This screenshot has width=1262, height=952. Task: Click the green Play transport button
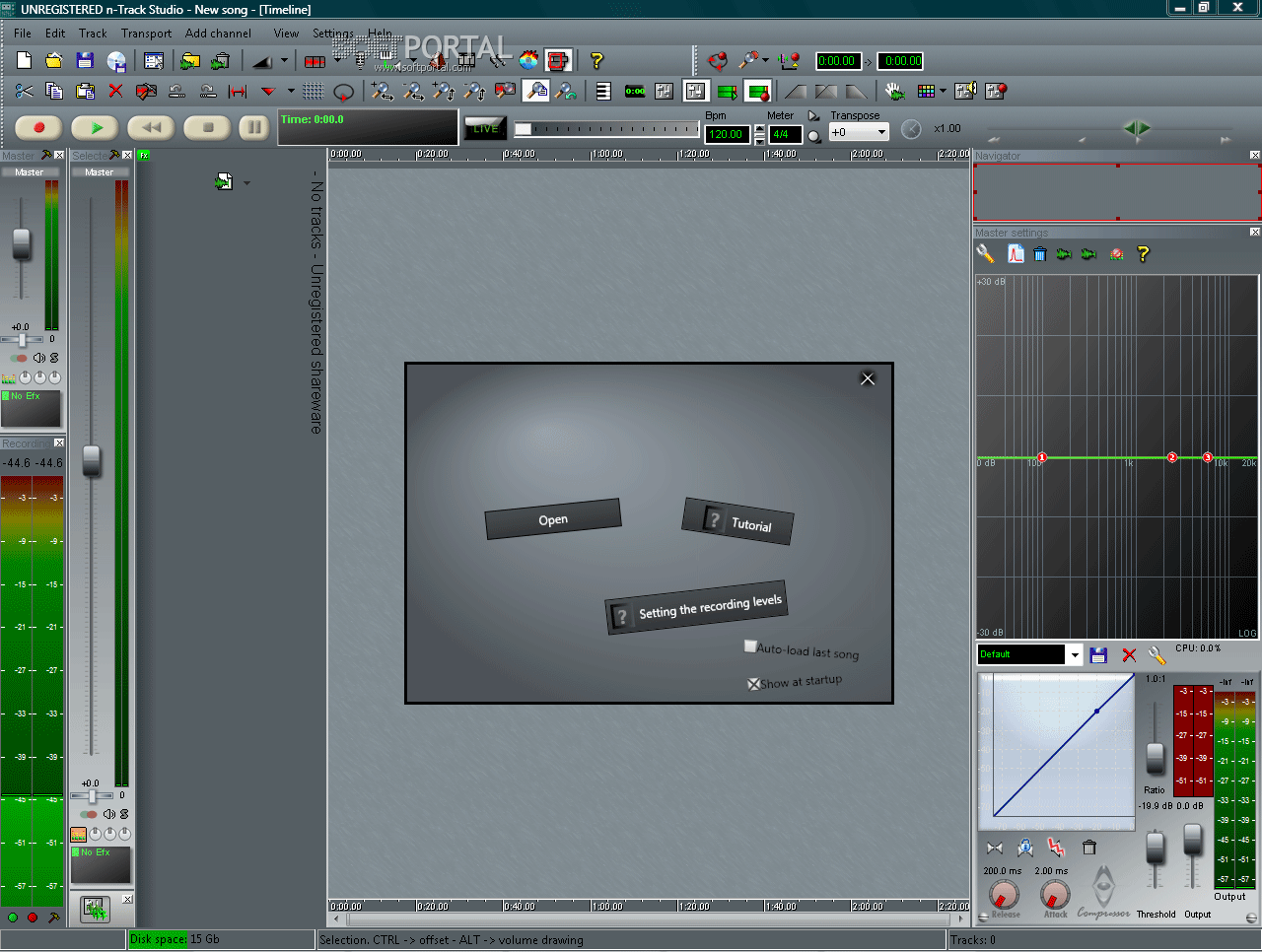tap(96, 128)
